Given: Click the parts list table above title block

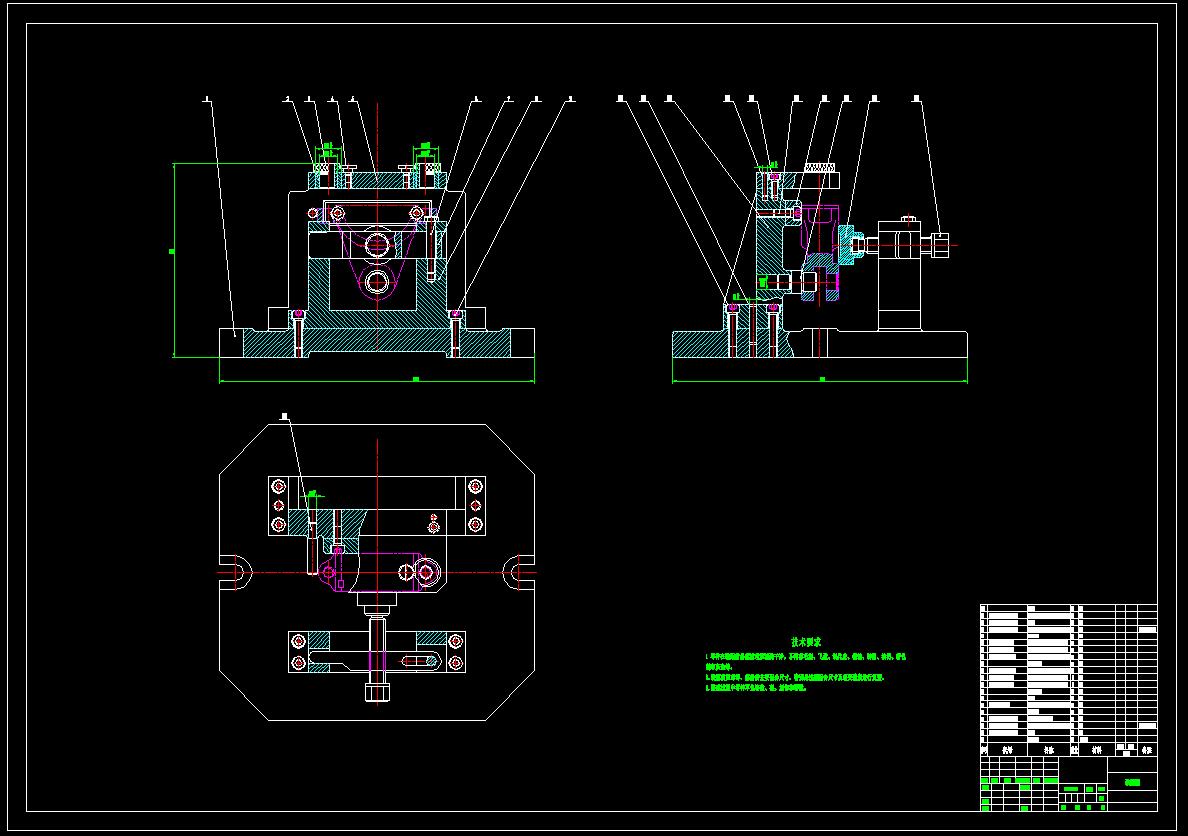Looking at the screenshot, I should point(1068,680).
